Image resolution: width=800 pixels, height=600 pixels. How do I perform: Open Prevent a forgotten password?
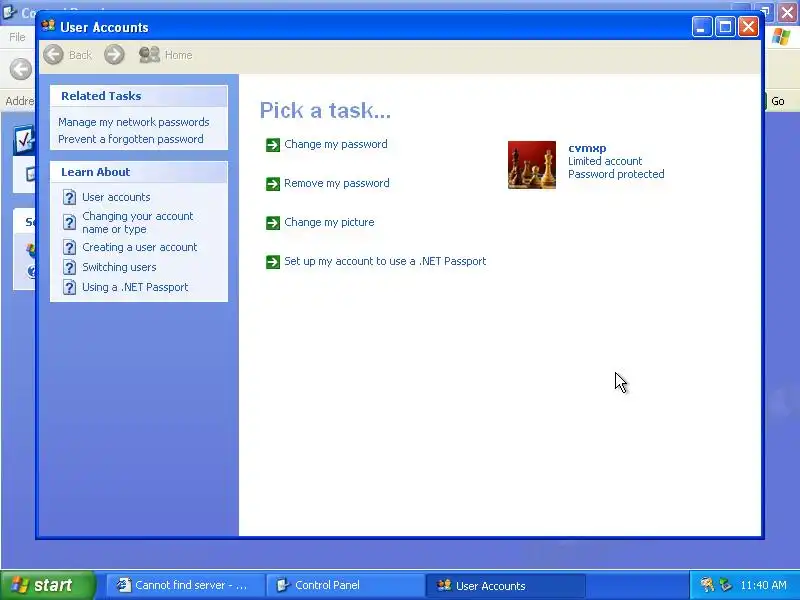pos(131,139)
